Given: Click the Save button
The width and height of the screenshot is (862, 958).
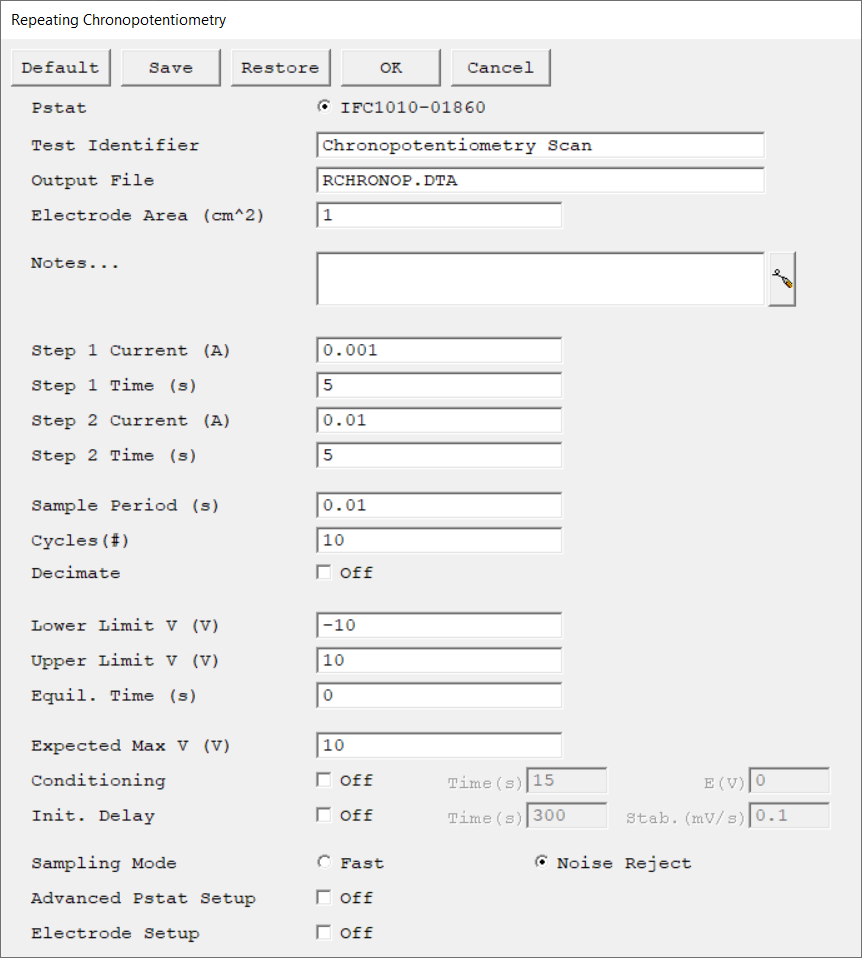Looking at the screenshot, I should point(171,68).
